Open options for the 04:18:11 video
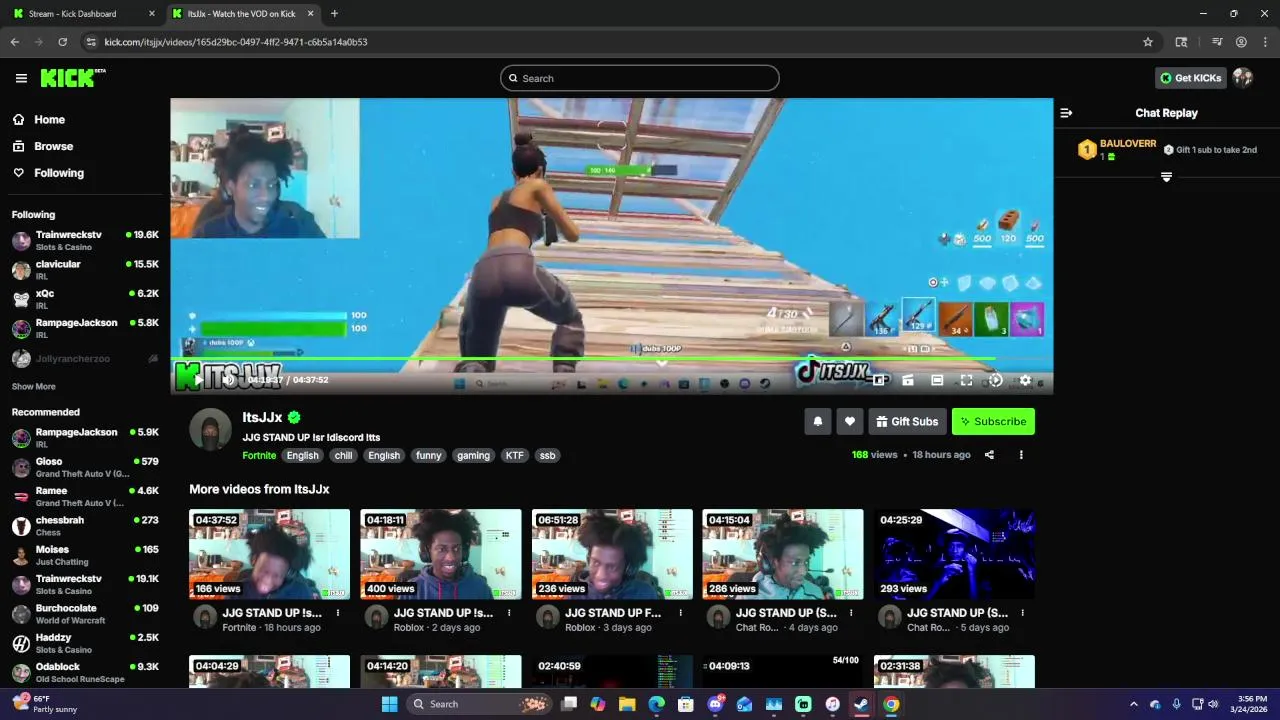The image size is (1280, 720). pyautogui.click(x=509, y=613)
